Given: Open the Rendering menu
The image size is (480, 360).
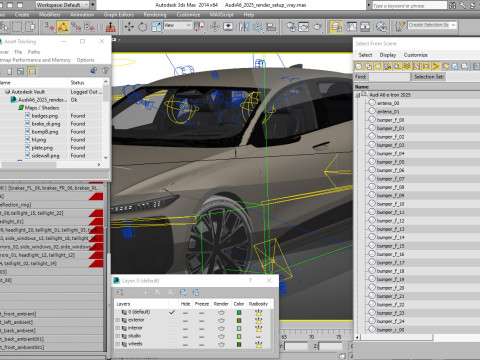Looking at the screenshot, I should [x=155, y=15].
